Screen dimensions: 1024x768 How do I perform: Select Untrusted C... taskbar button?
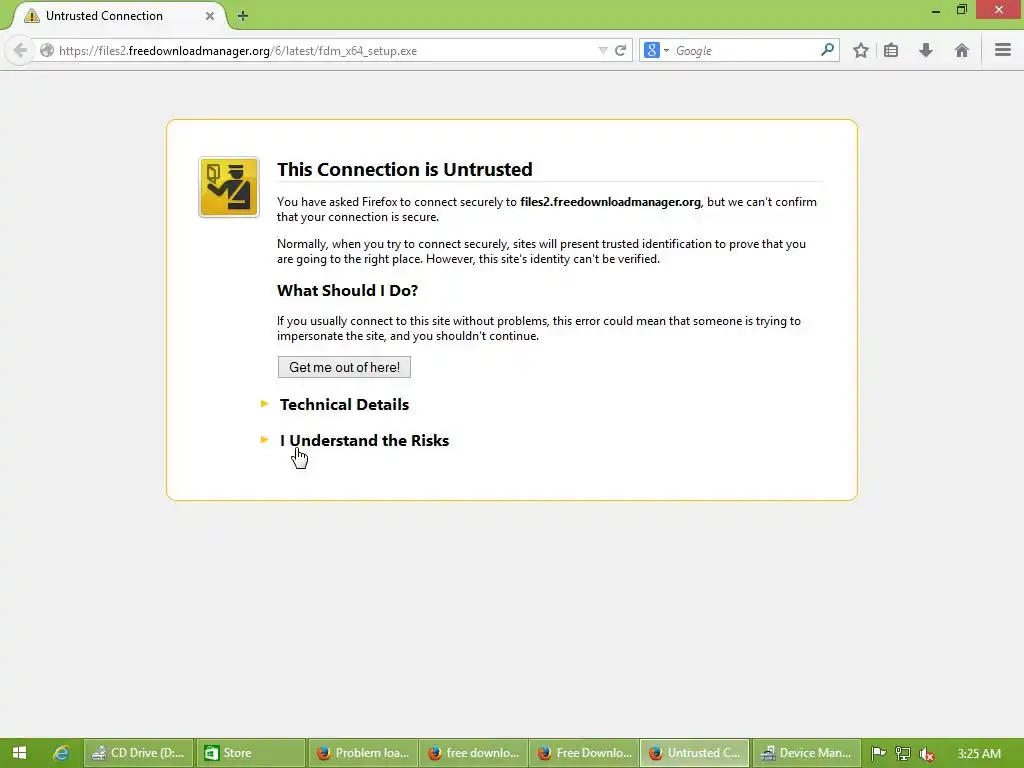tap(694, 753)
